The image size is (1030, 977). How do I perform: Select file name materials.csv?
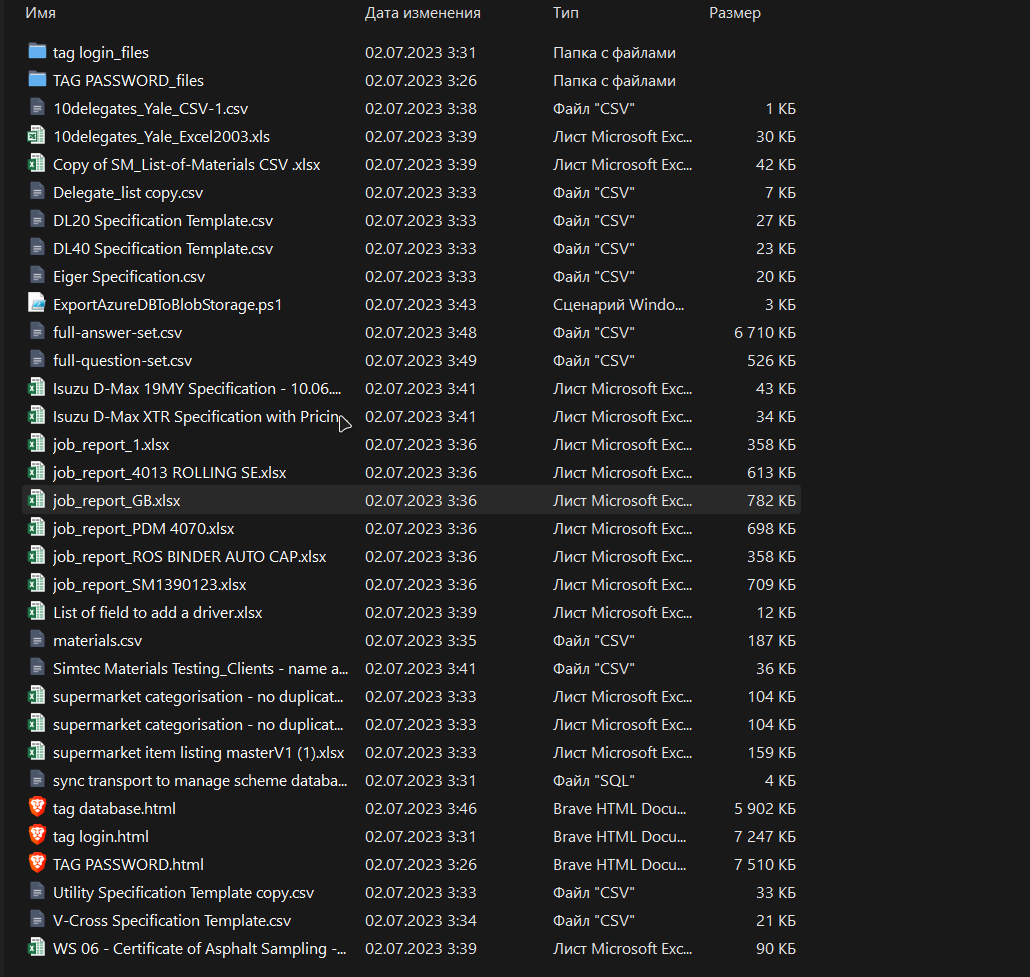(x=97, y=641)
